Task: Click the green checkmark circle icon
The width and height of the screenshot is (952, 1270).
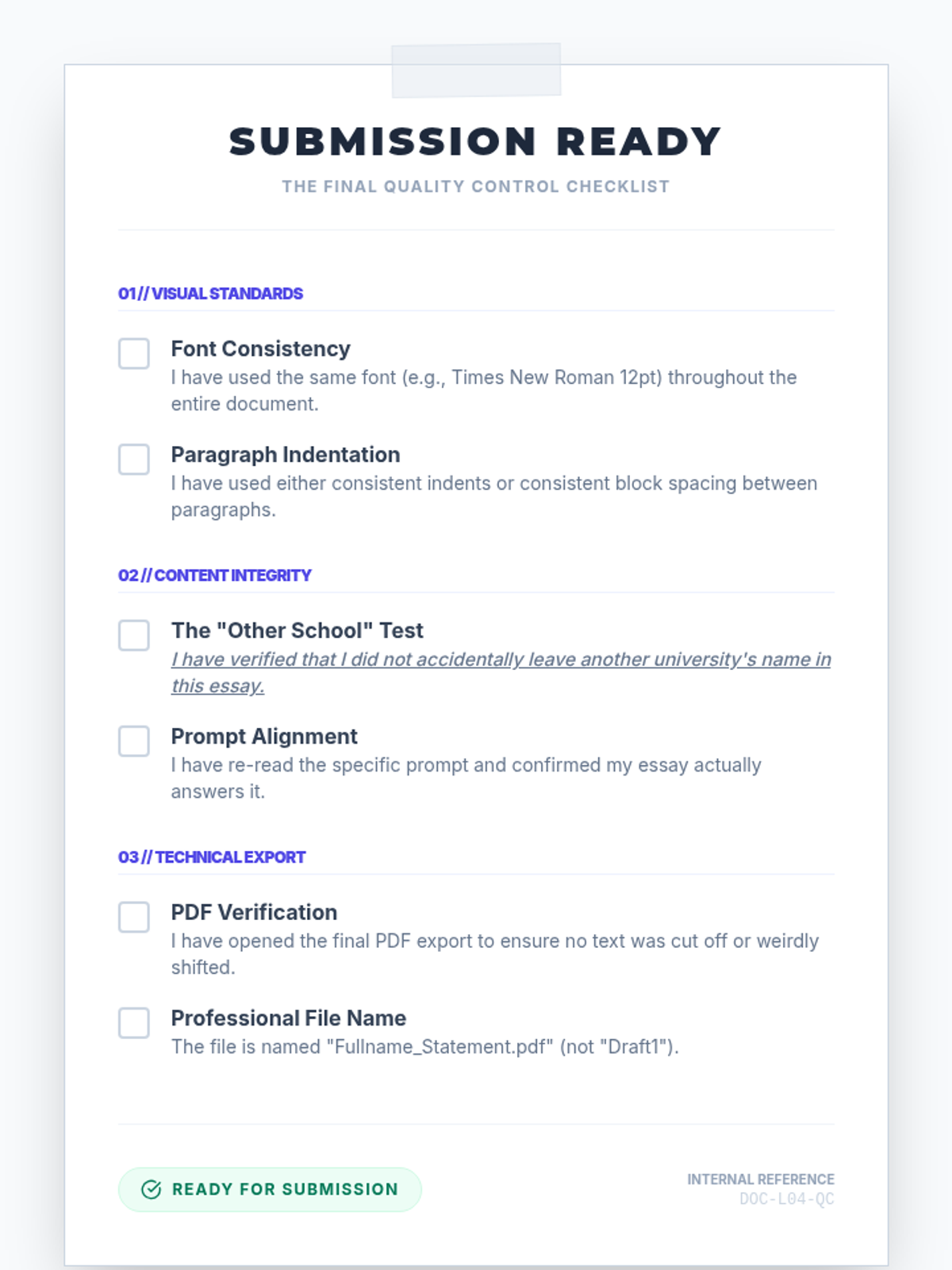Action: [x=151, y=1189]
